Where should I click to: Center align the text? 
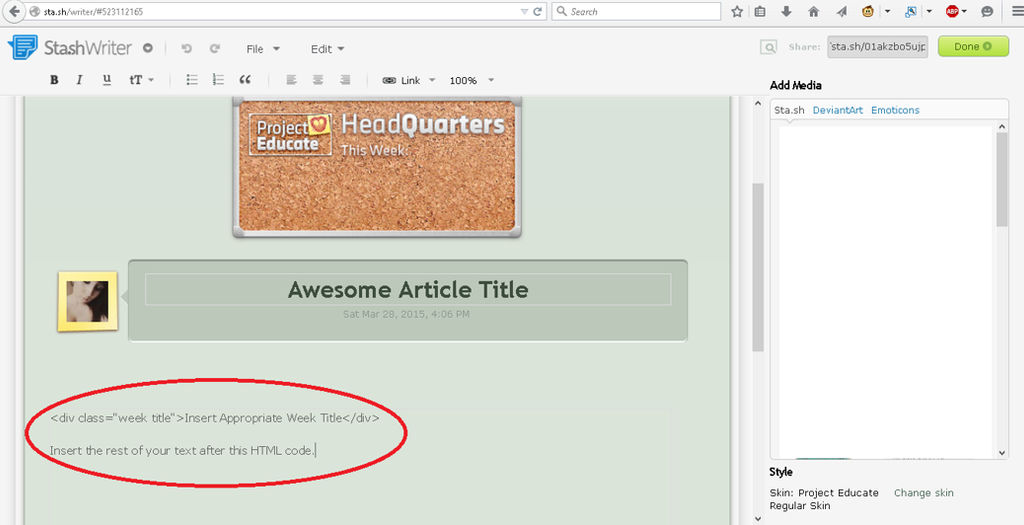click(x=318, y=80)
